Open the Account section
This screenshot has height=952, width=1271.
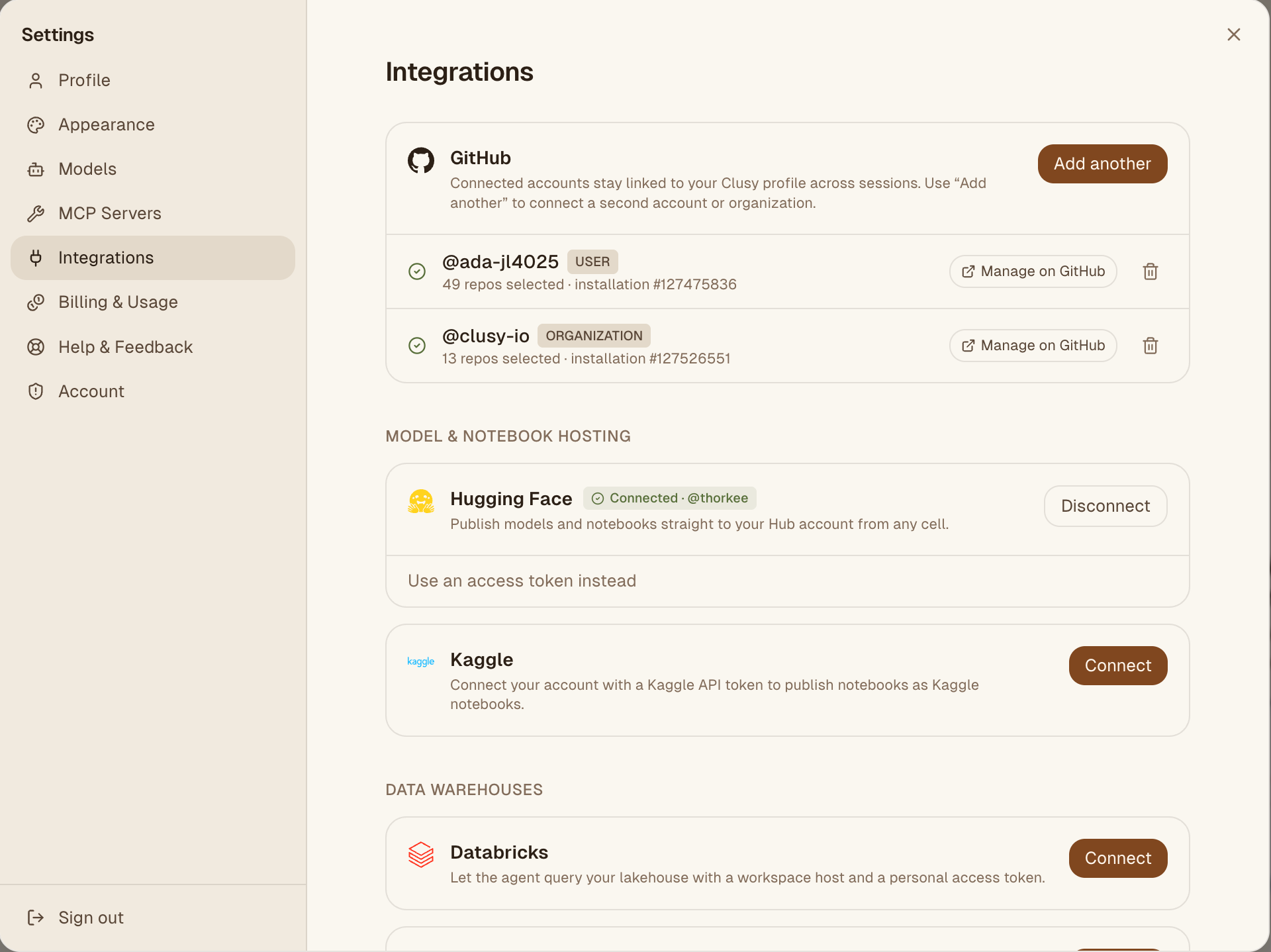[x=153, y=391]
